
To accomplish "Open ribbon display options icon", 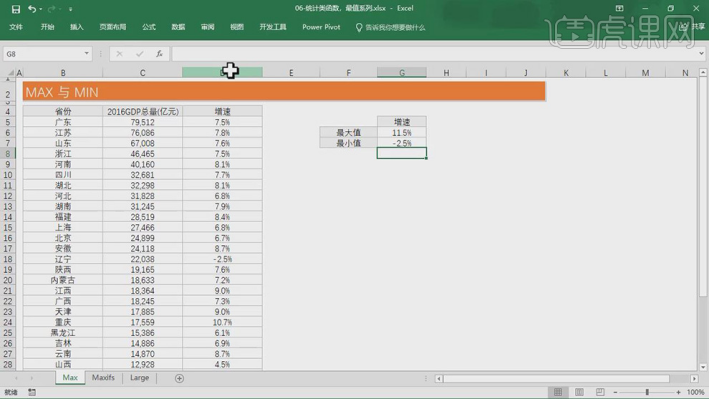I will click(x=619, y=8).
